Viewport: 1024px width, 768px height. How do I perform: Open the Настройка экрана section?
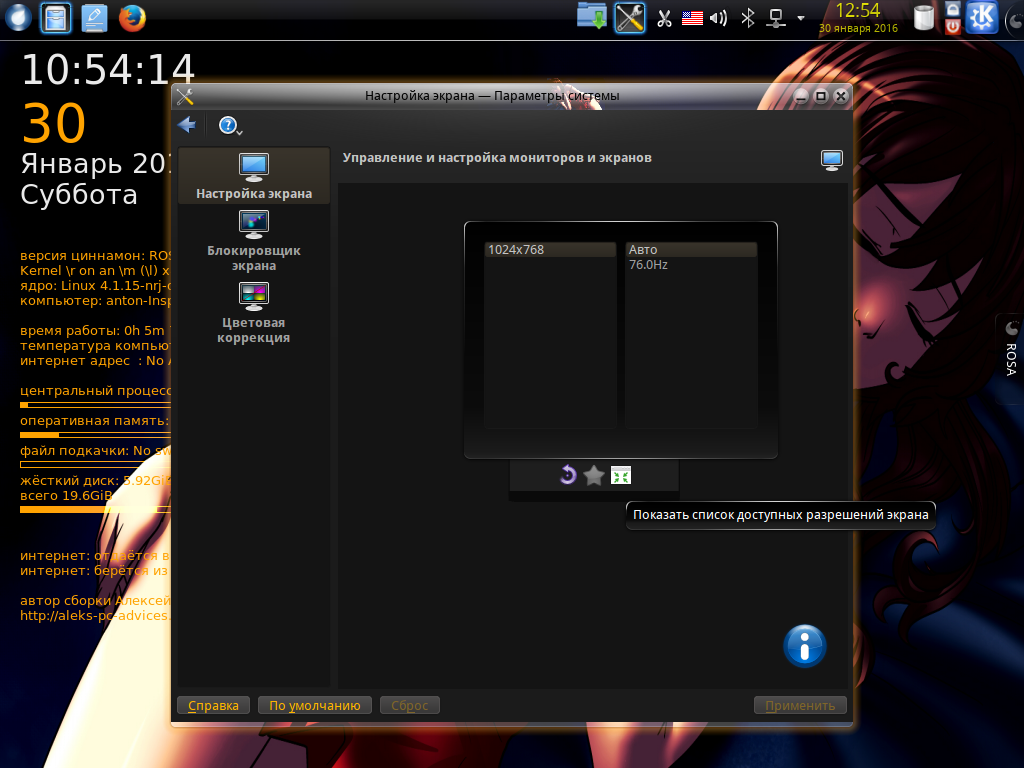click(253, 176)
